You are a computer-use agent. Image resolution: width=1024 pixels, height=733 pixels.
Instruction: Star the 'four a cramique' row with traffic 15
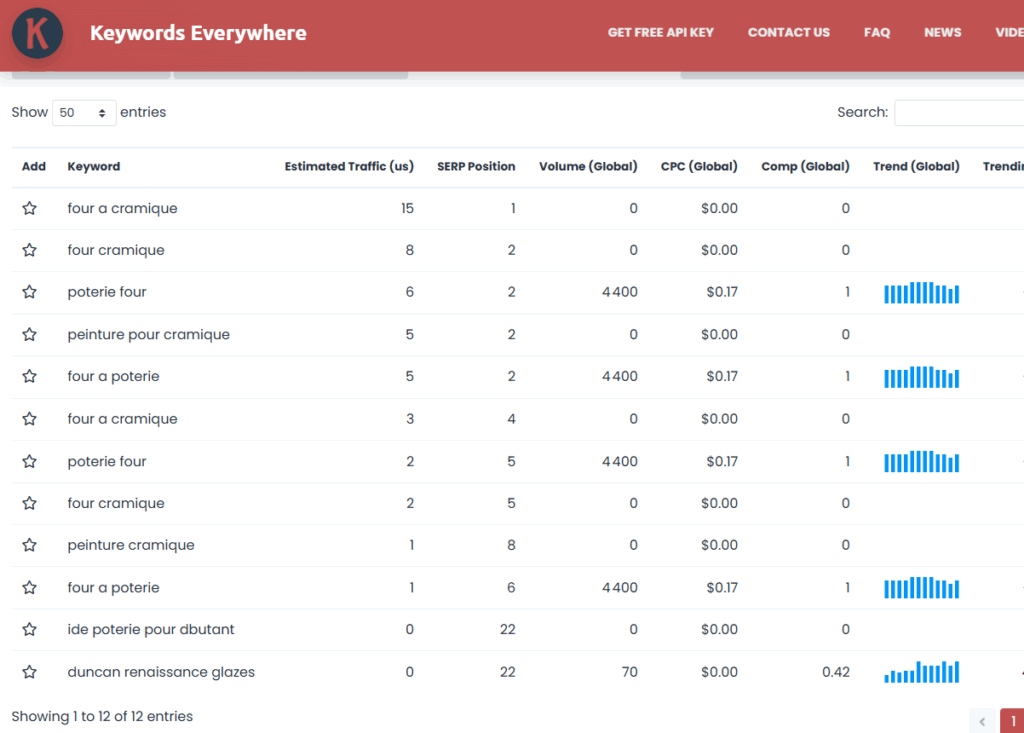click(x=29, y=208)
